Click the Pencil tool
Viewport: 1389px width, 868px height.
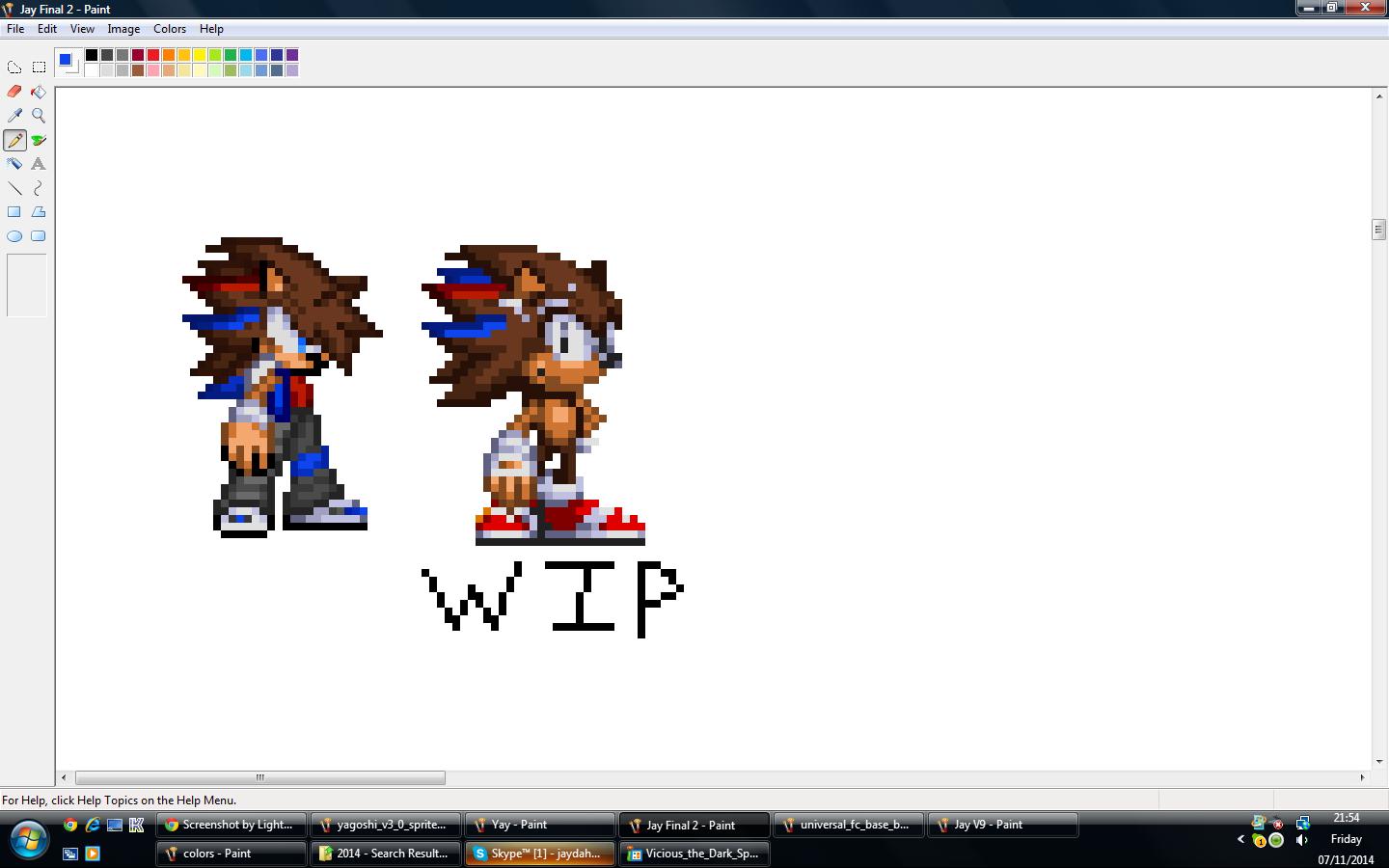[x=14, y=140]
